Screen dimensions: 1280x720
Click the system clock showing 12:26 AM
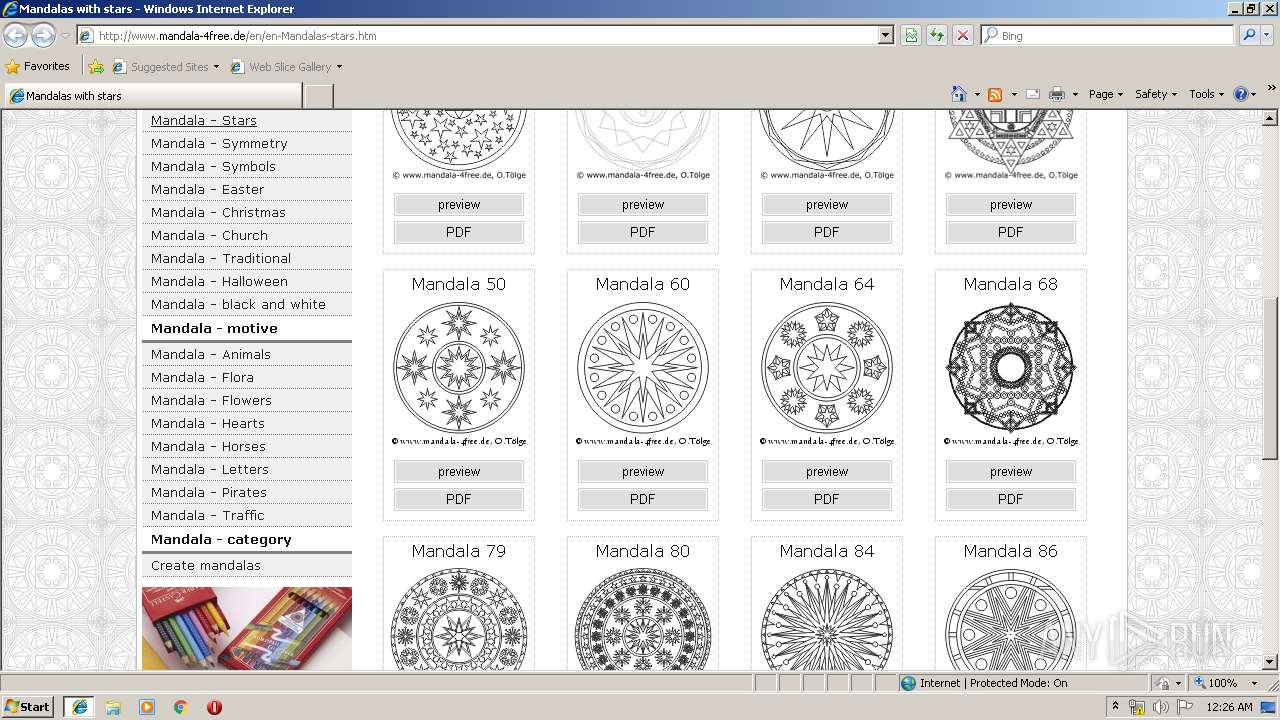[x=1229, y=707]
